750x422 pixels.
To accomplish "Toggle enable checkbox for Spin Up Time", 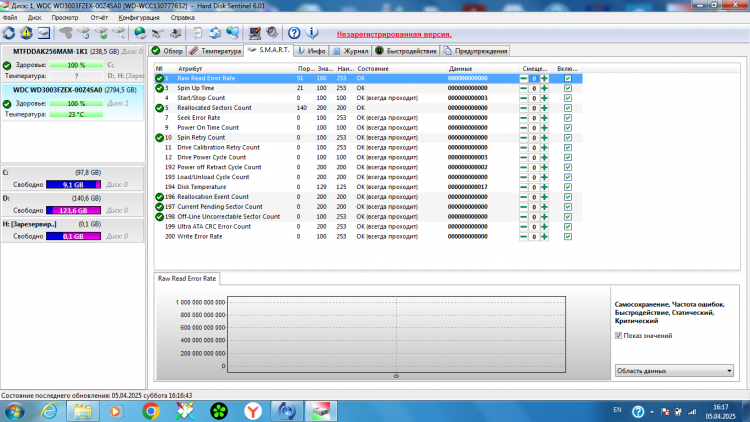I will [x=568, y=88].
